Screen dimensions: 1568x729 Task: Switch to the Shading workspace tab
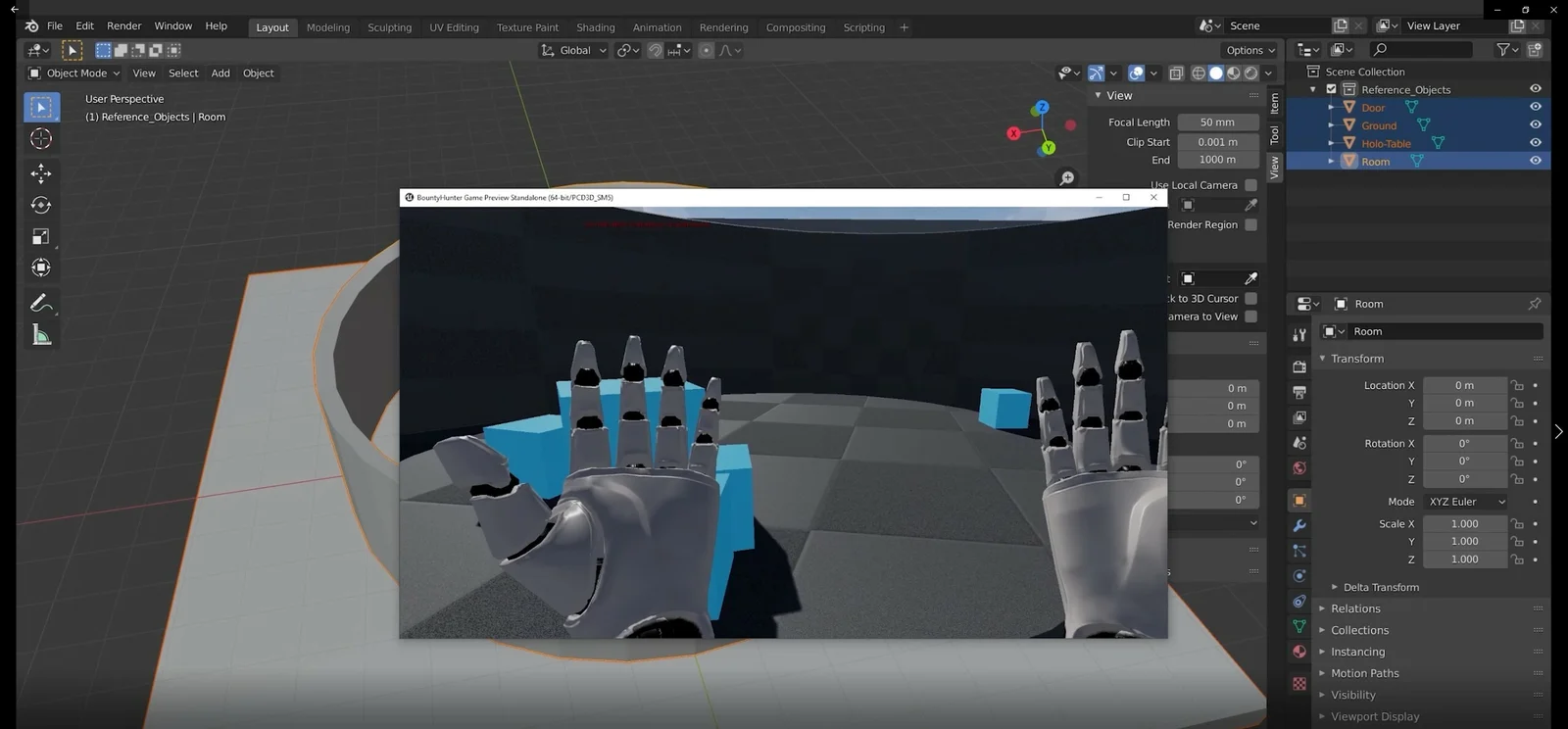click(x=595, y=27)
